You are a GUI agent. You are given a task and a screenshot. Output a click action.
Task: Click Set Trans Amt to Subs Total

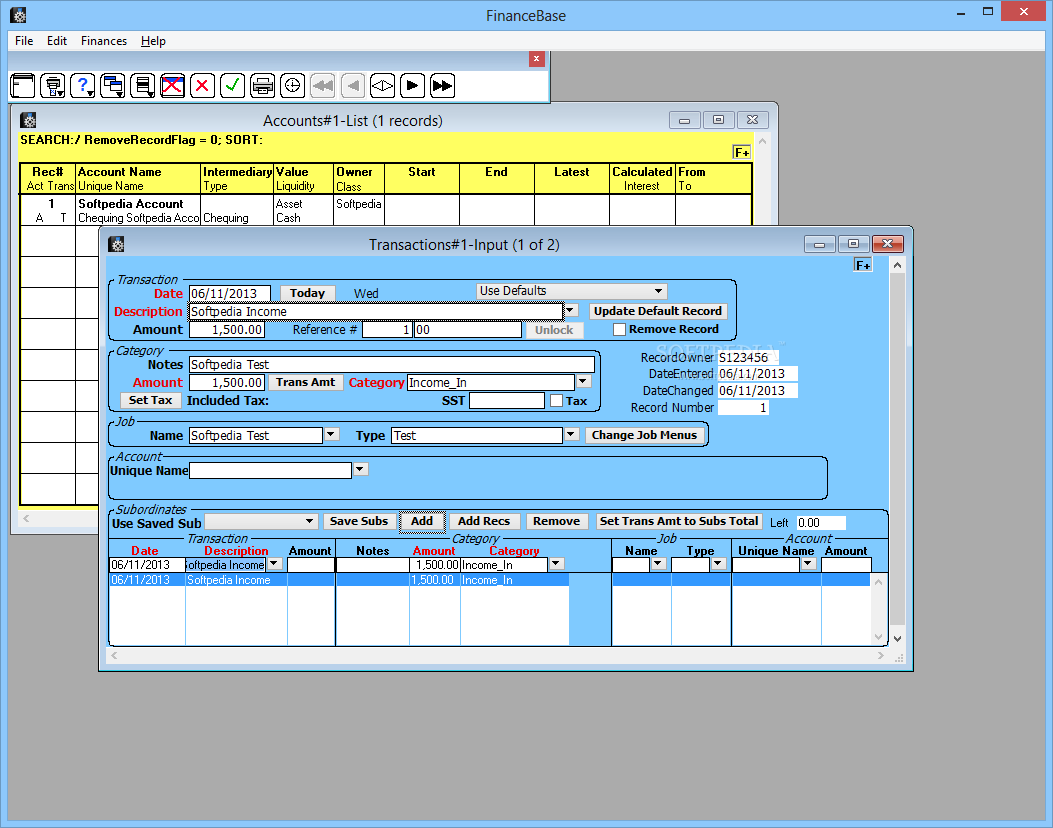point(679,521)
